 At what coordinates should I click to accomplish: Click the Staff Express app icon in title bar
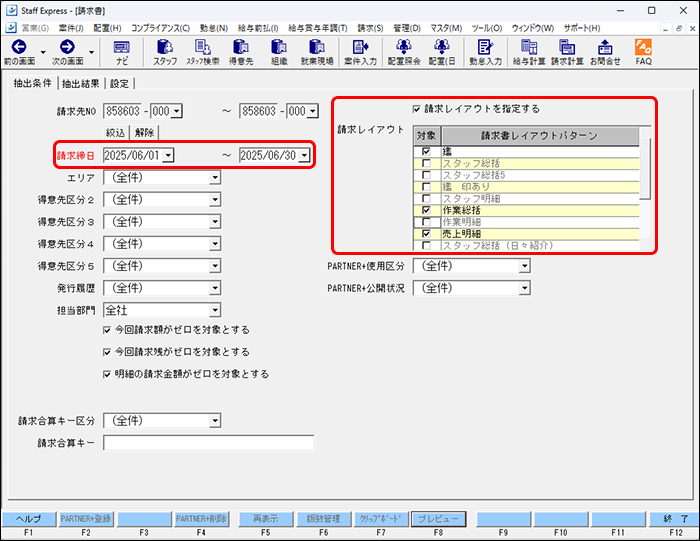coord(12,10)
